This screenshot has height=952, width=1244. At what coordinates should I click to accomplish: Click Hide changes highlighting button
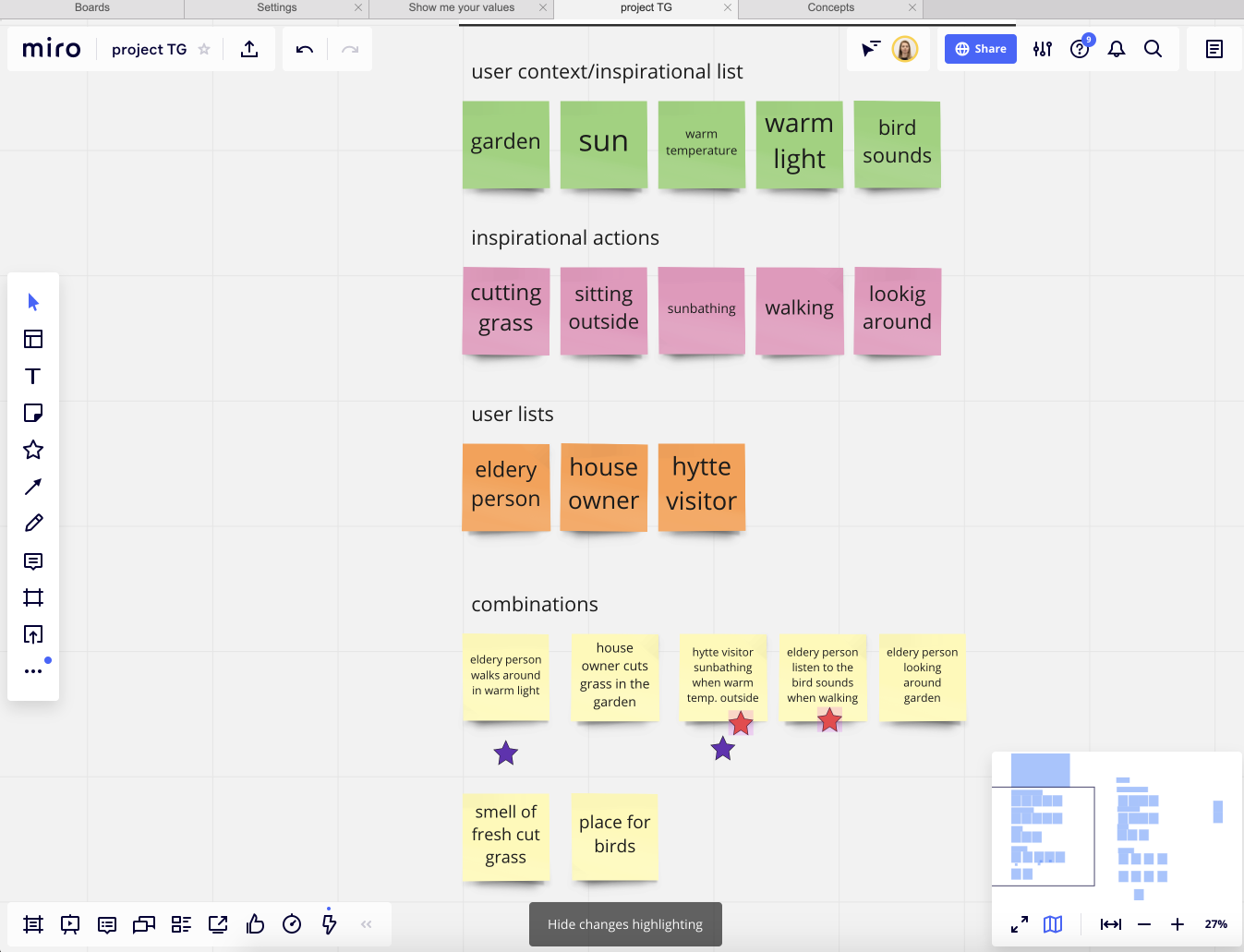click(x=625, y=924)
